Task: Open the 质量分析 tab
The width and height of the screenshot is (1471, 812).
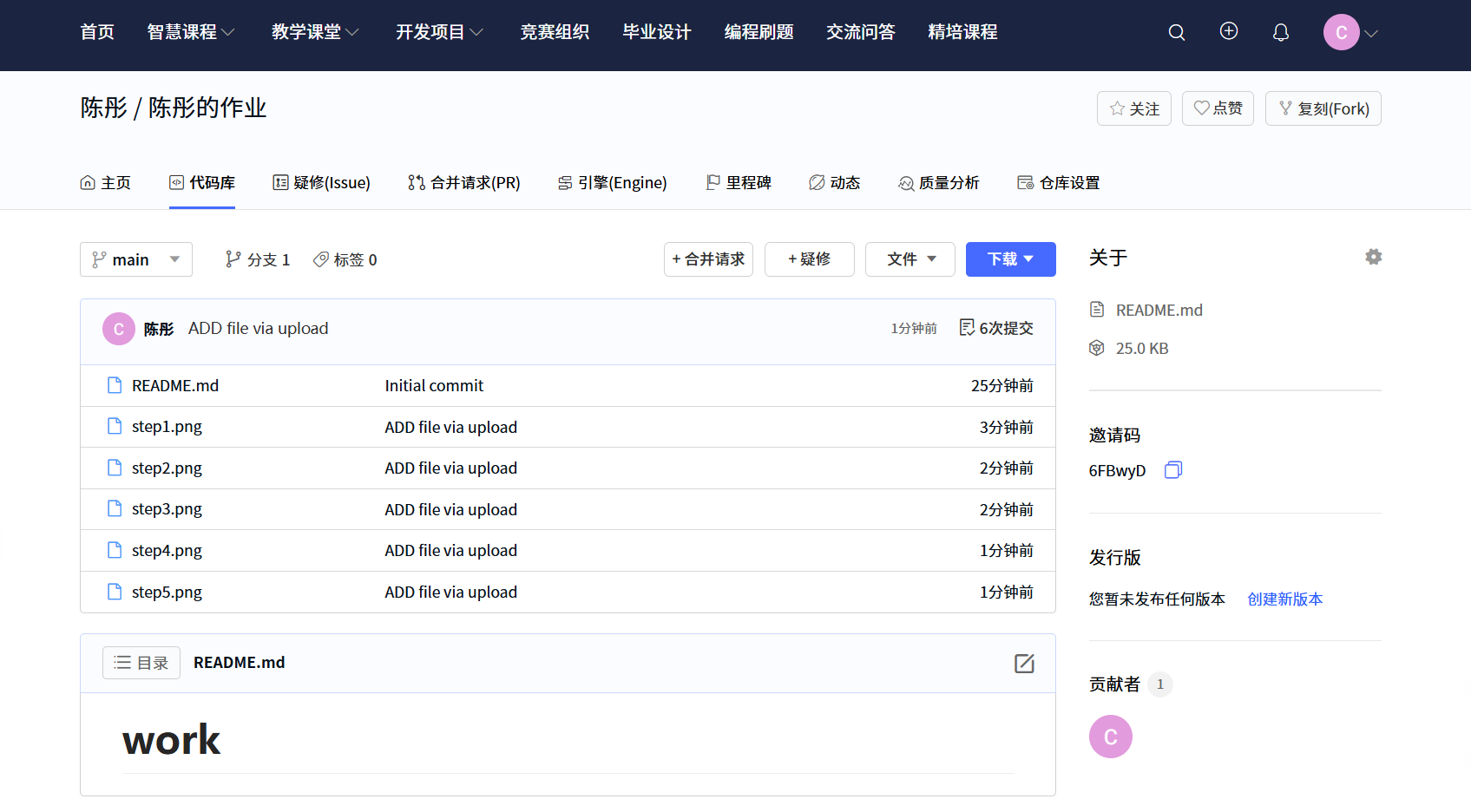Action: (938, 183)
